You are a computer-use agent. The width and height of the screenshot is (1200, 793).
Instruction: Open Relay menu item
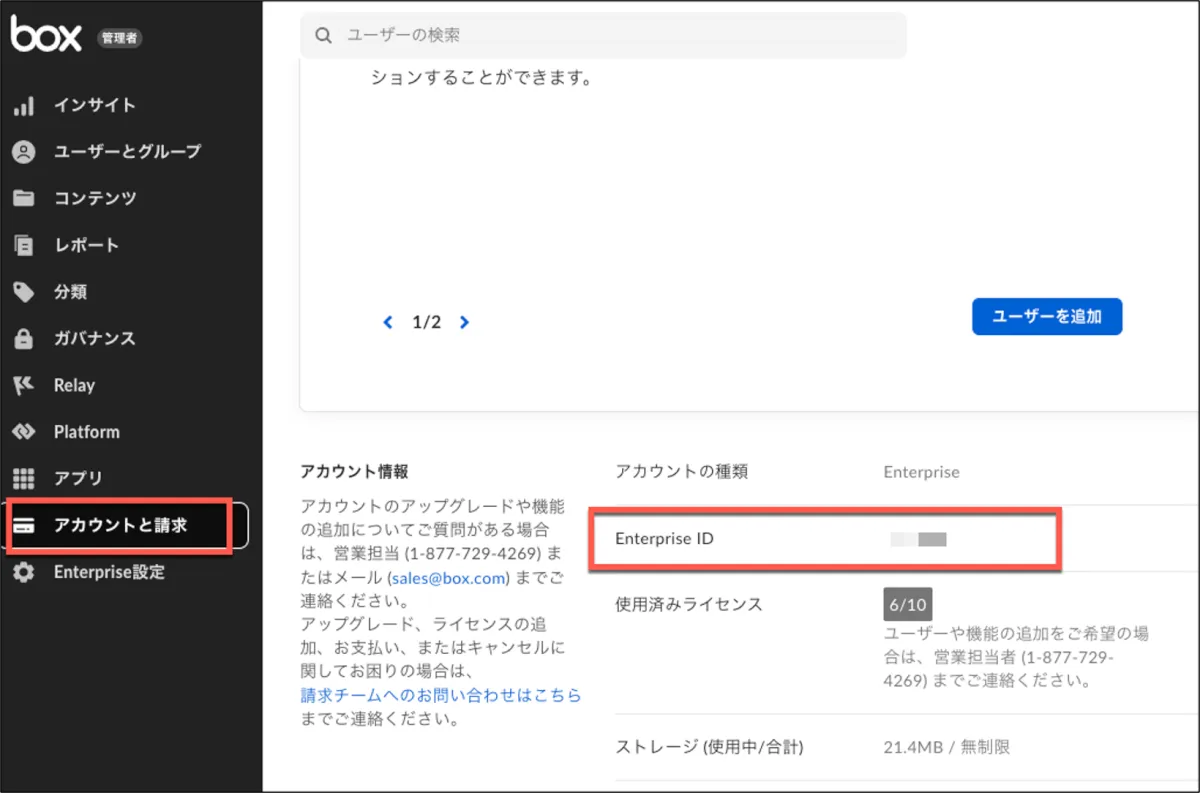(74, 385)
